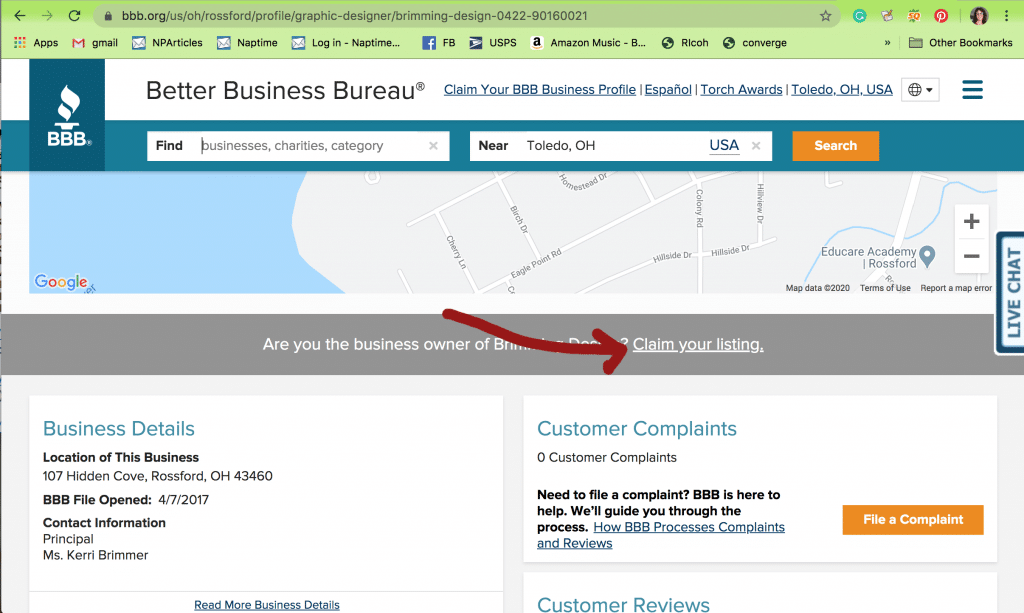Clear the Near field with its X

pos(756,146)
